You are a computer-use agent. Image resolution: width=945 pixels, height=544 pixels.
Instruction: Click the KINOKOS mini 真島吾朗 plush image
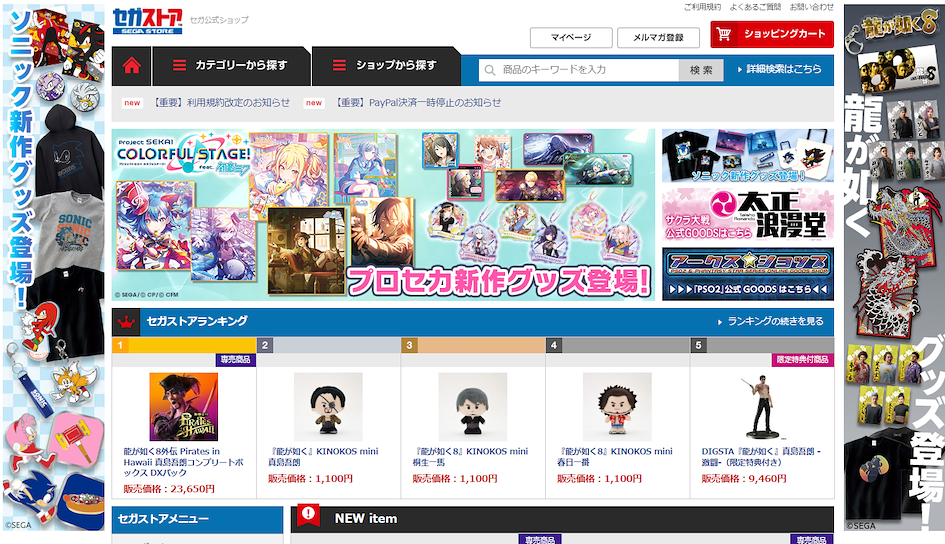click(x=328, y=407)
